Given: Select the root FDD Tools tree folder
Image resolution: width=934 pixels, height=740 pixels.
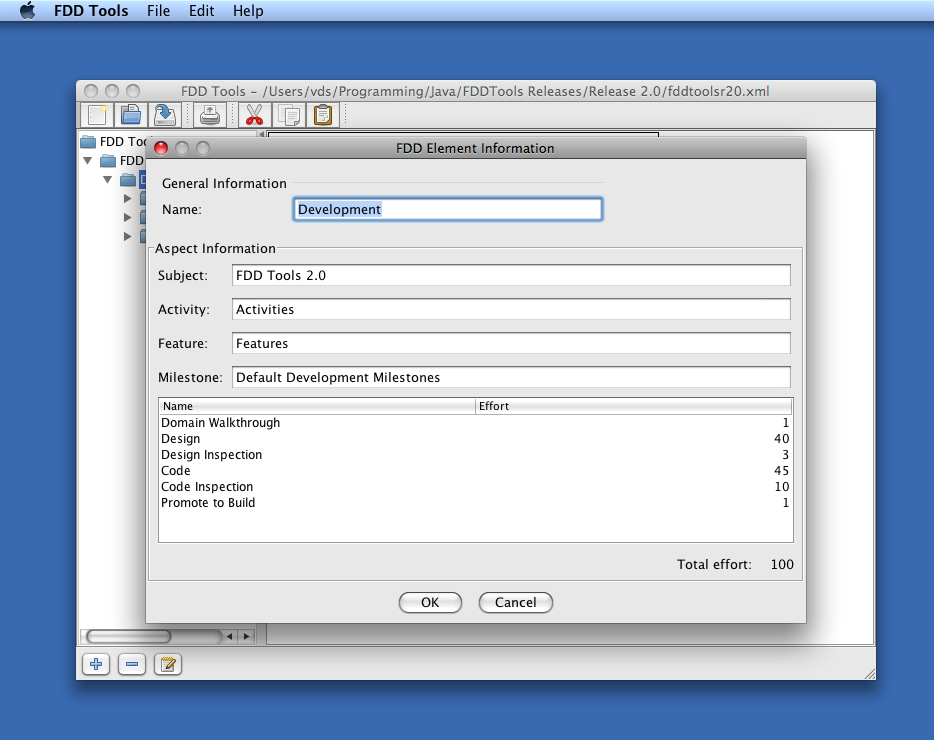Looking at the screenshot, I should pyautogui.click(x=88, y=141).
